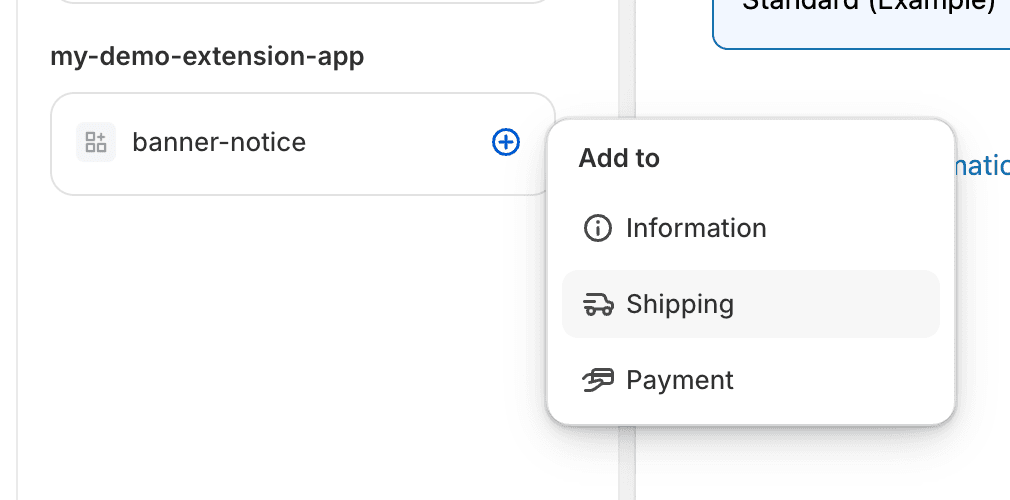Choose Information from the Add to menu
This screenshot has height=500, width=1010.
pos(696,229)
